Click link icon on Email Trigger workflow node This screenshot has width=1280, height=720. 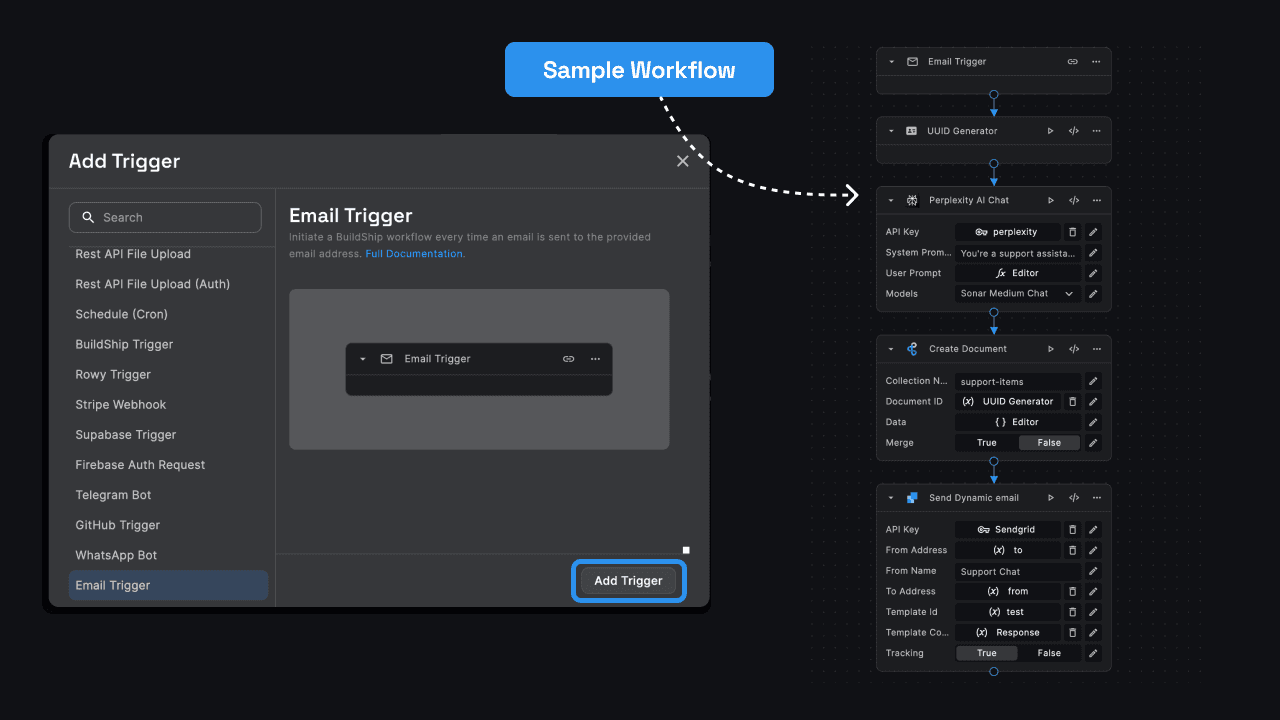1072,62
